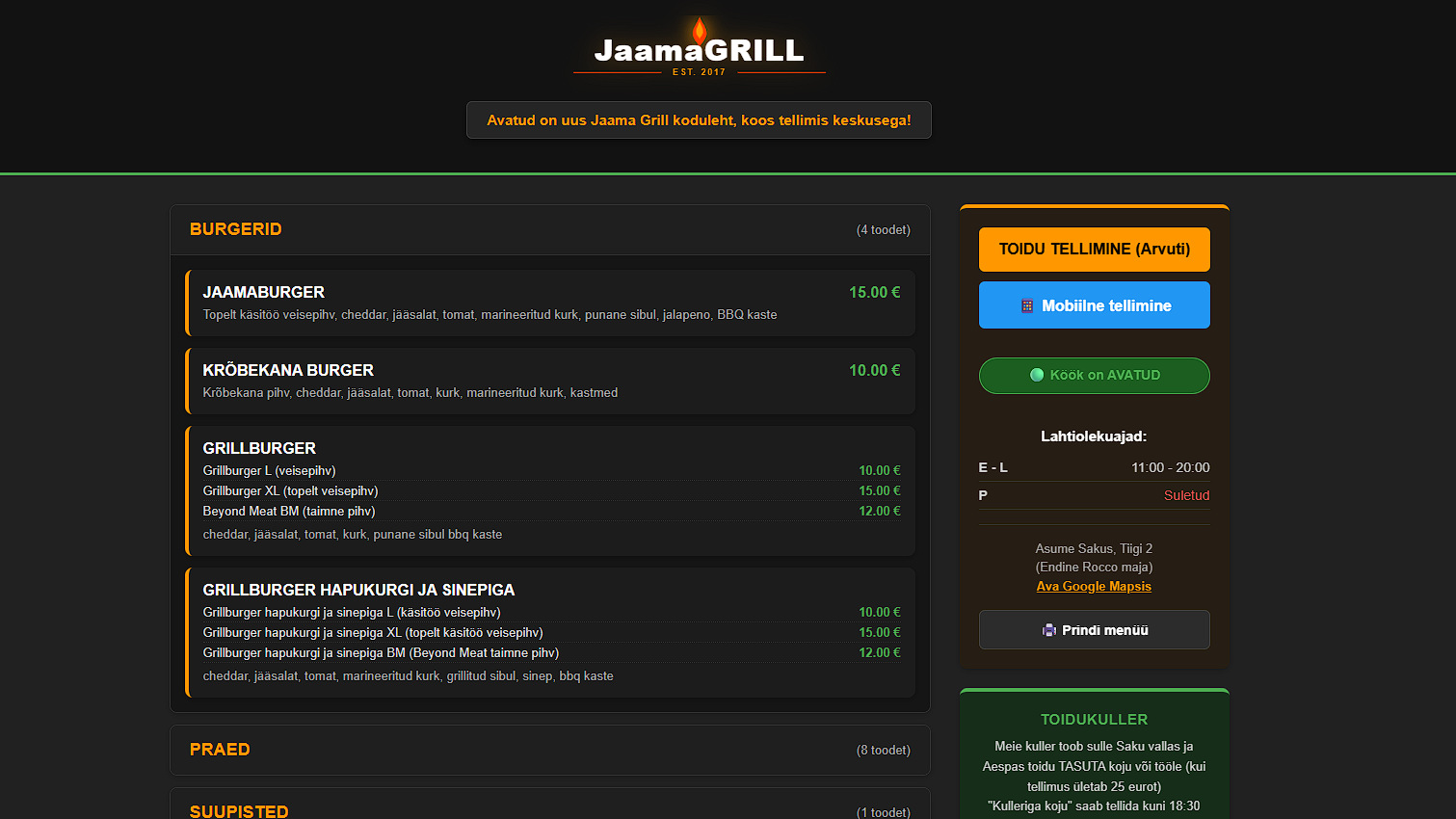Select the JAAMABURGER menu item
This screenshot has width=1456, height=819.
550,303
